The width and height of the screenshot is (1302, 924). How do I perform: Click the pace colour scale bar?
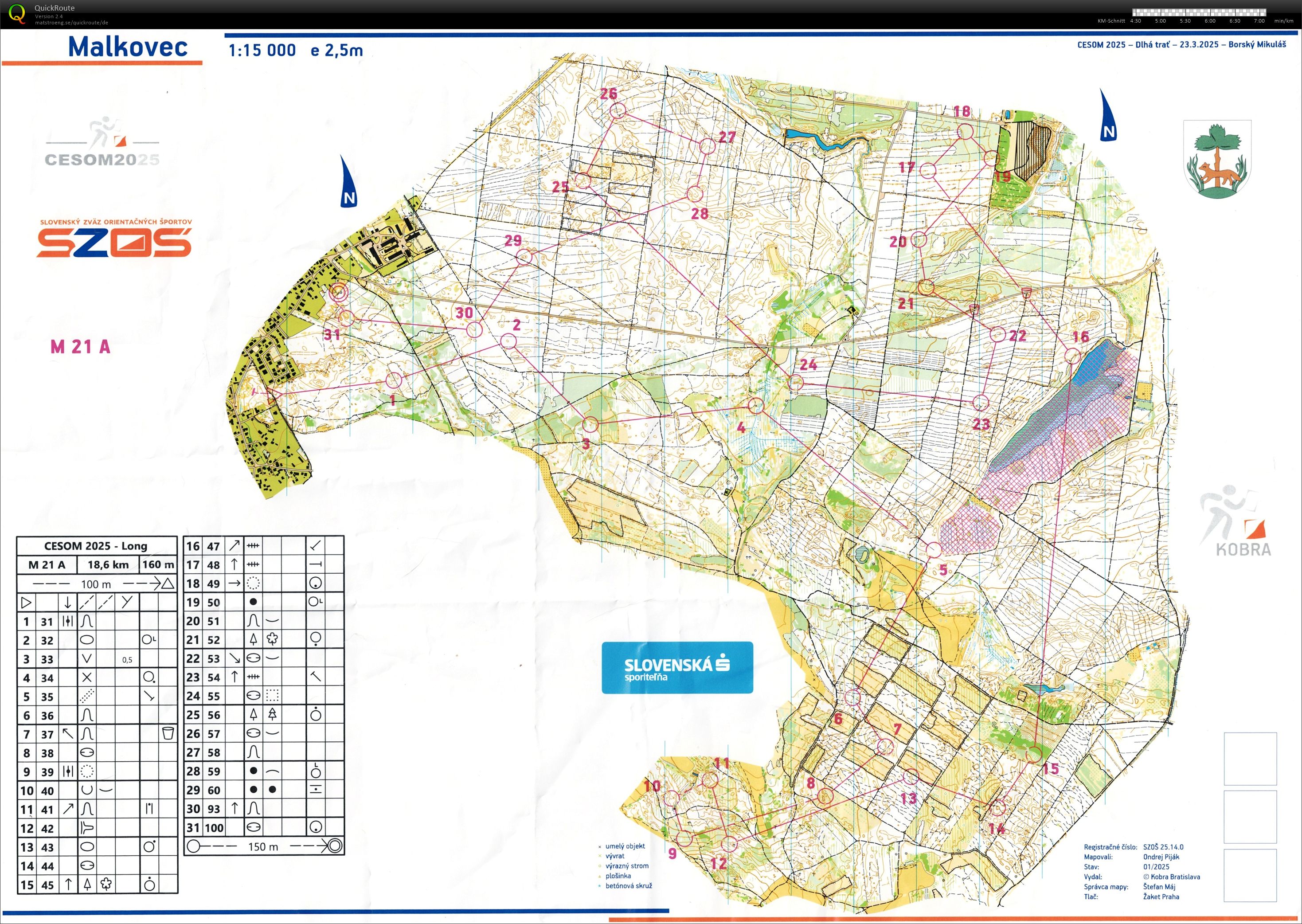tap(1199, 12)
